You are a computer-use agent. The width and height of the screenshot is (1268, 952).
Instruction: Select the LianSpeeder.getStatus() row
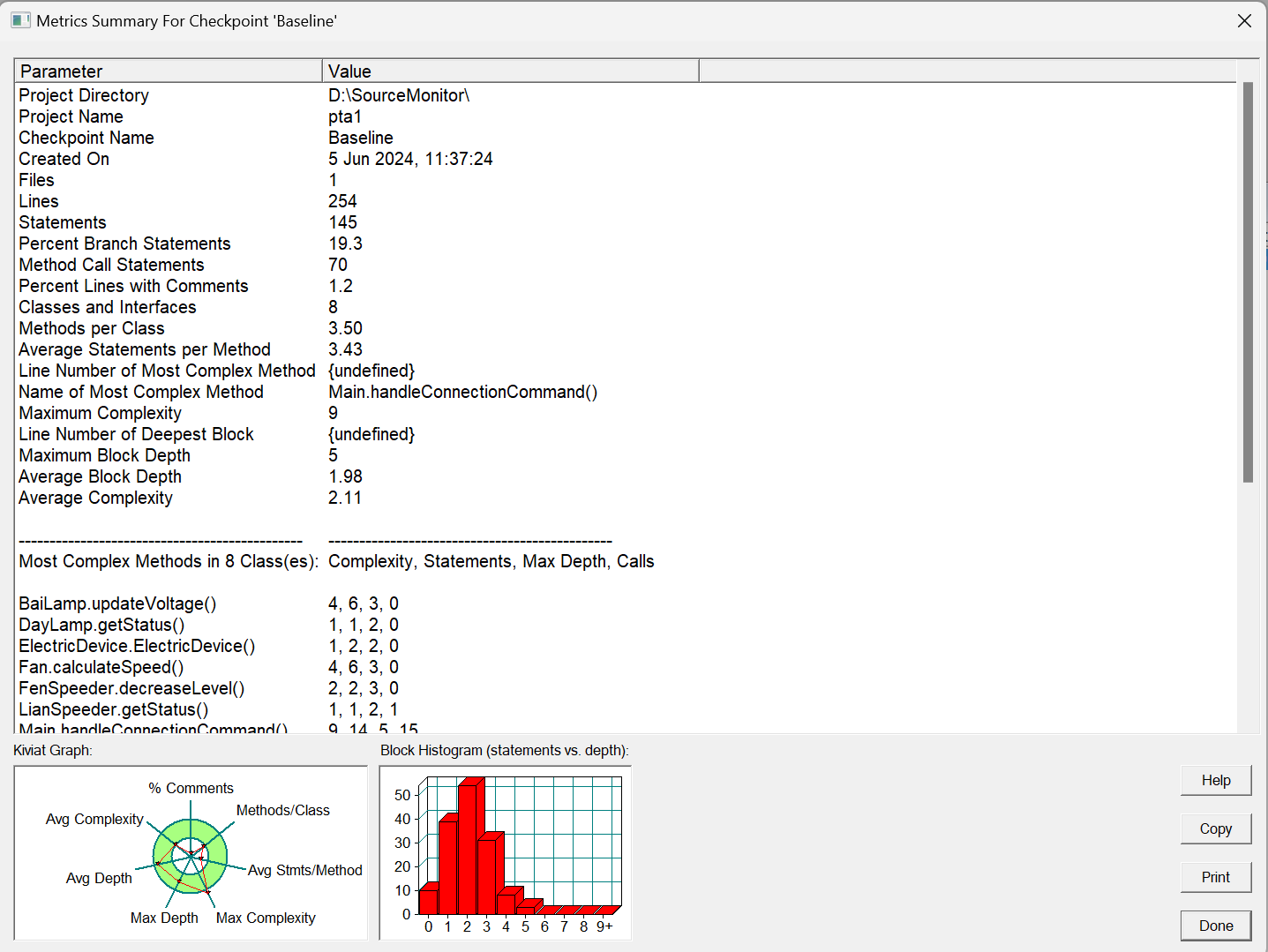click(x=625, y=709)
